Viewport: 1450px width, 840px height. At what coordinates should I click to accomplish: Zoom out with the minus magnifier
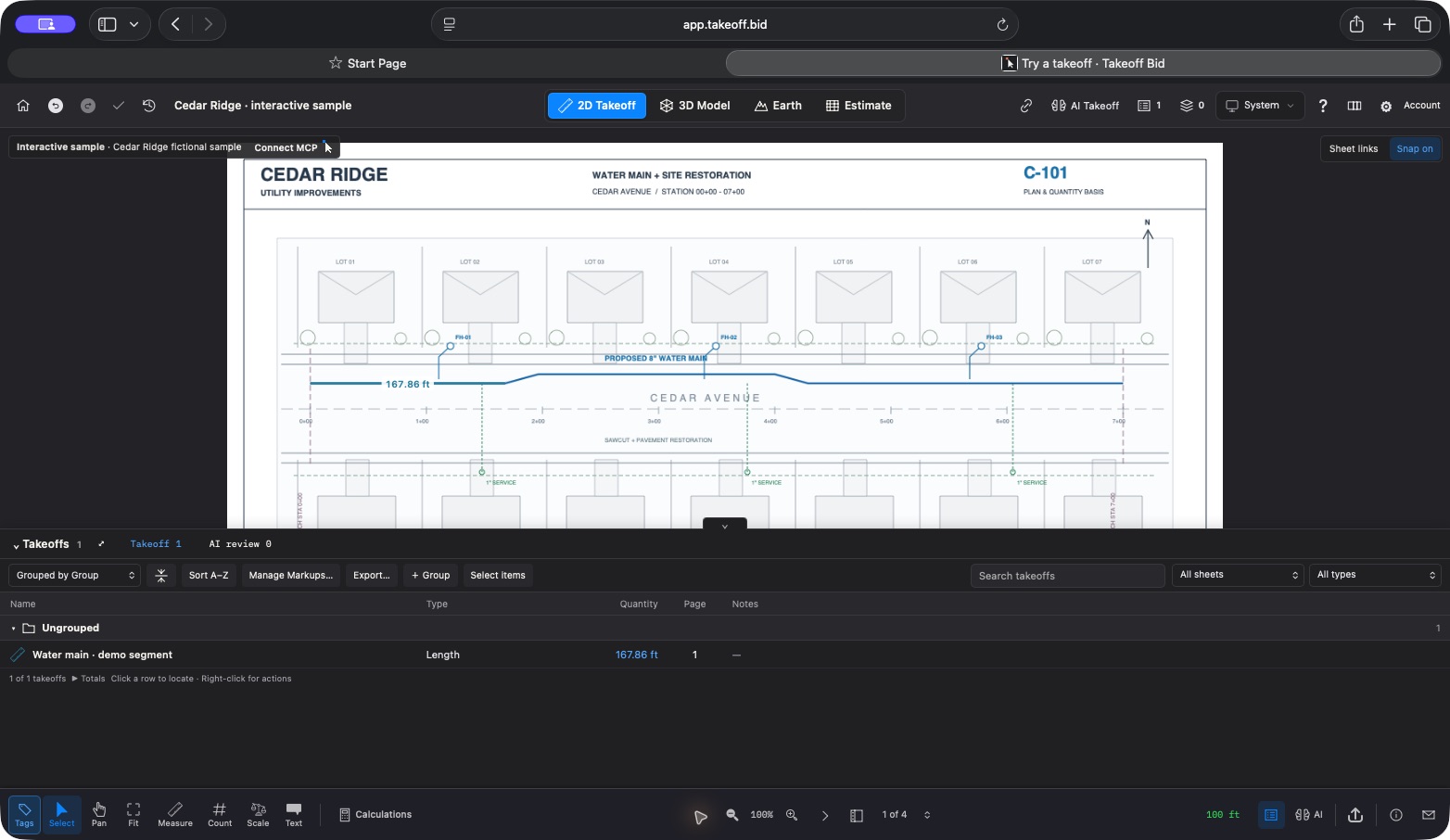click(x=732, y=815)
